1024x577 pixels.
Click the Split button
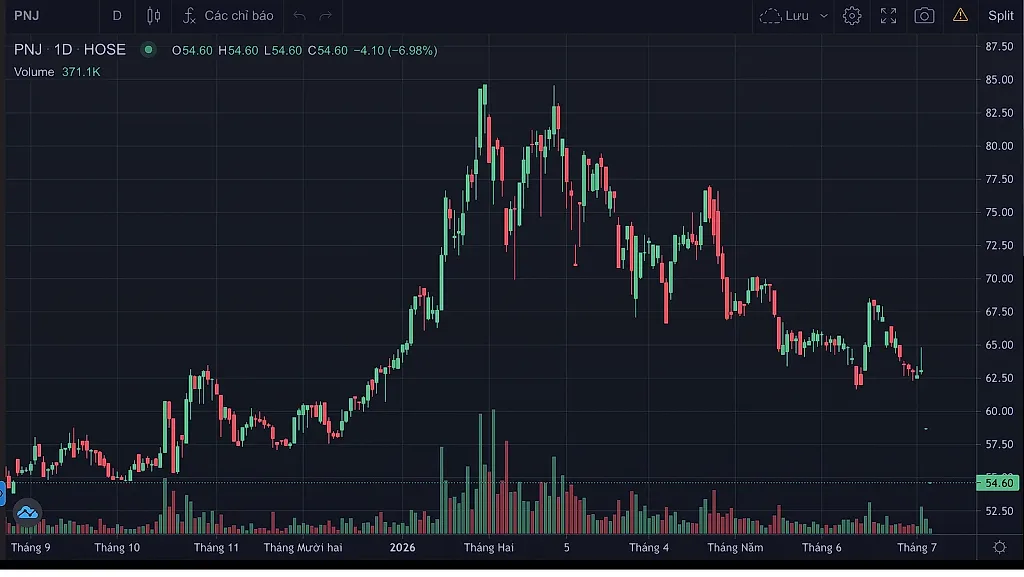[1000, 16]
